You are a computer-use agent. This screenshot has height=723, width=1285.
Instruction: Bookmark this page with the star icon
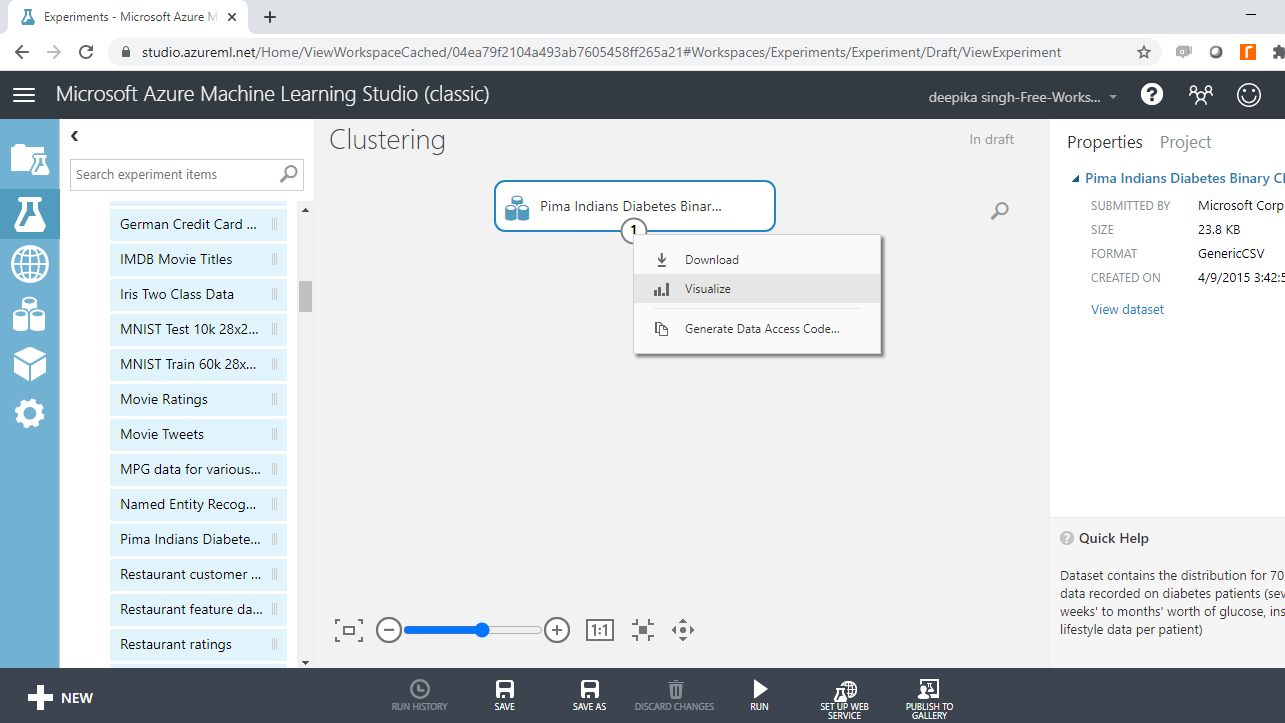[x=1144, y=52]
